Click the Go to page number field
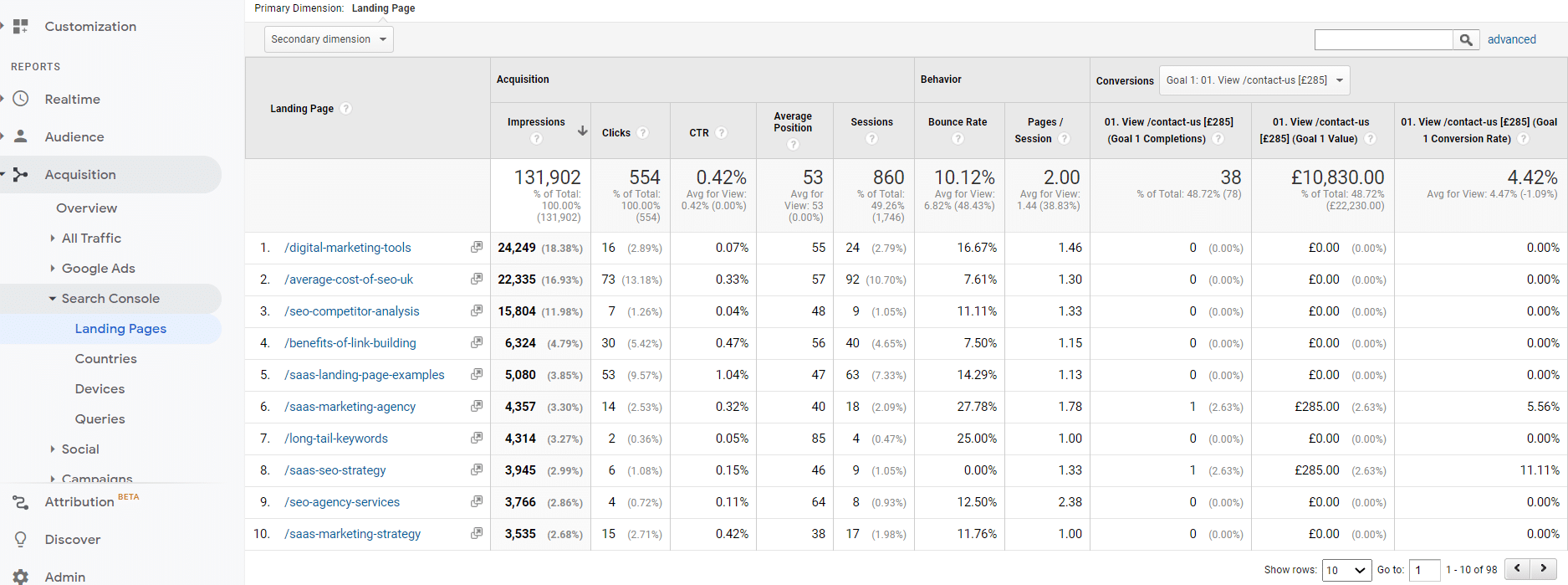Image resolution: width=1568 pixels, height=585 pixels. (1423, 570)
